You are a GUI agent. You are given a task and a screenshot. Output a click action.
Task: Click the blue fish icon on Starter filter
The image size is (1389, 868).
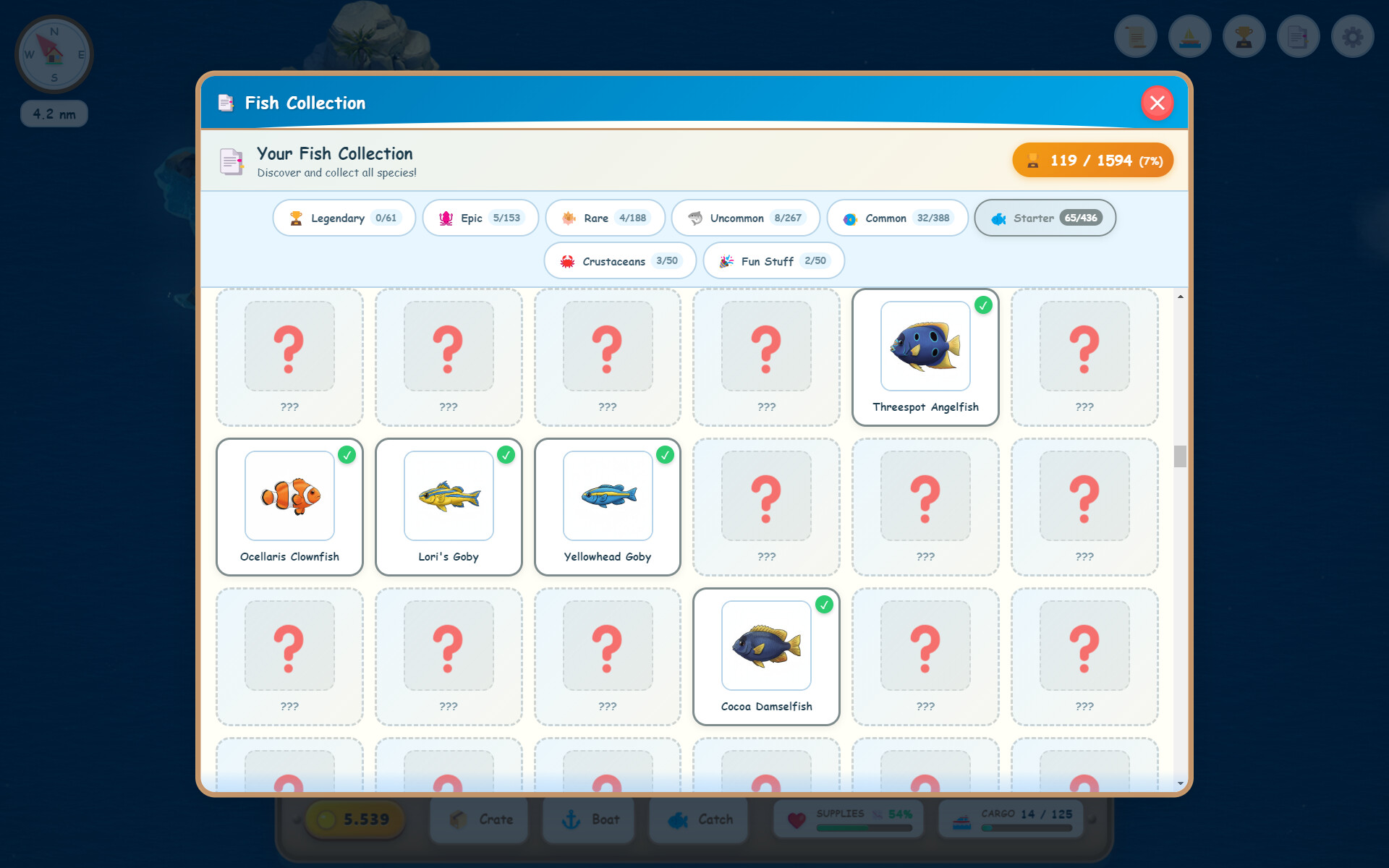tap(1000, 218)
